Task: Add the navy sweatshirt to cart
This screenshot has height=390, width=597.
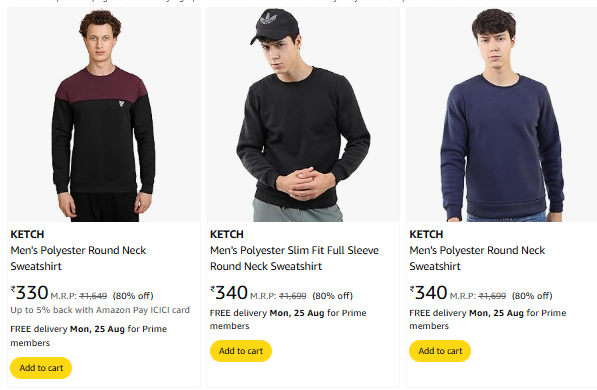Action: click(x=440, y=351)
